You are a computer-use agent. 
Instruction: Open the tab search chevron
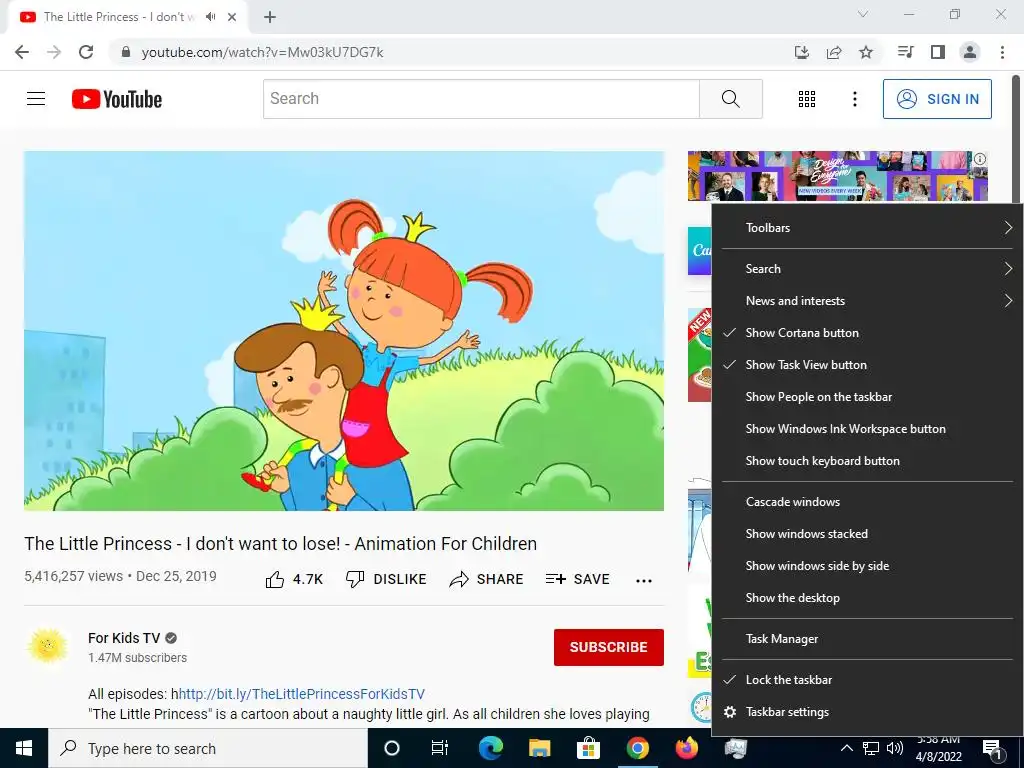pyautogui.click(x=863, y=14)
